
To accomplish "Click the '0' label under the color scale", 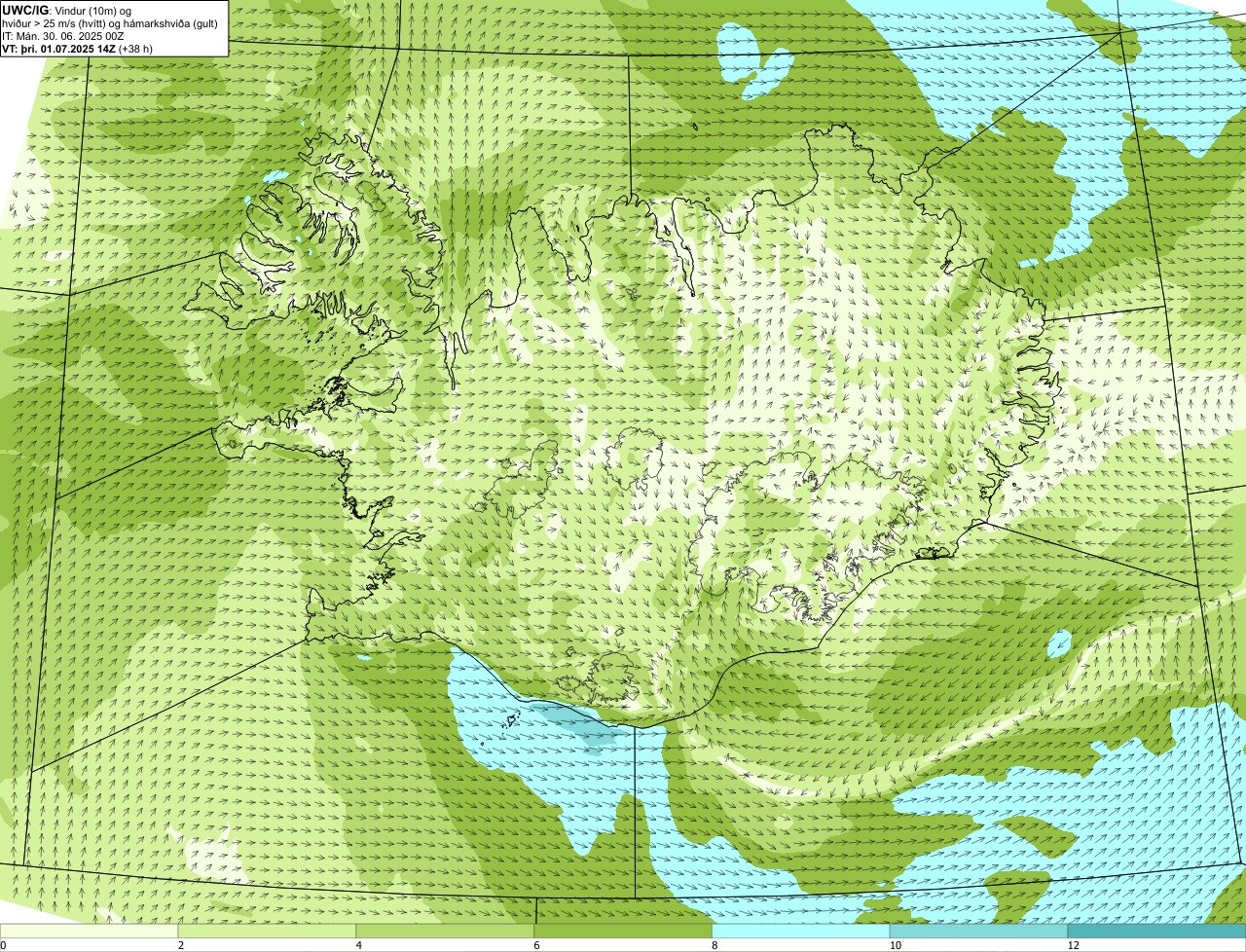I will [3, 945].
